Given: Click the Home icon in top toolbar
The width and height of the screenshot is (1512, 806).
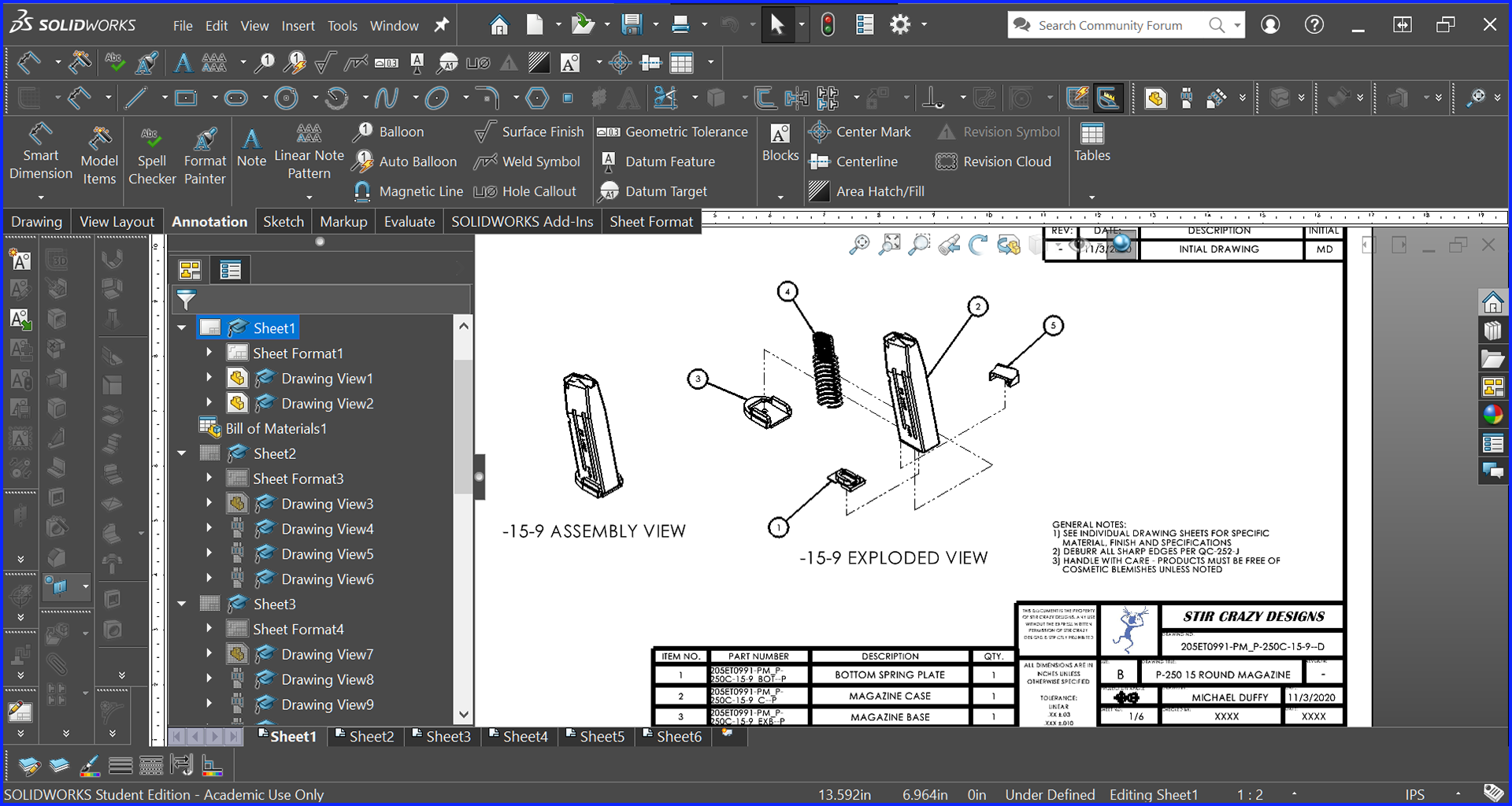Looking at the screenshot, I should (498, 25).
